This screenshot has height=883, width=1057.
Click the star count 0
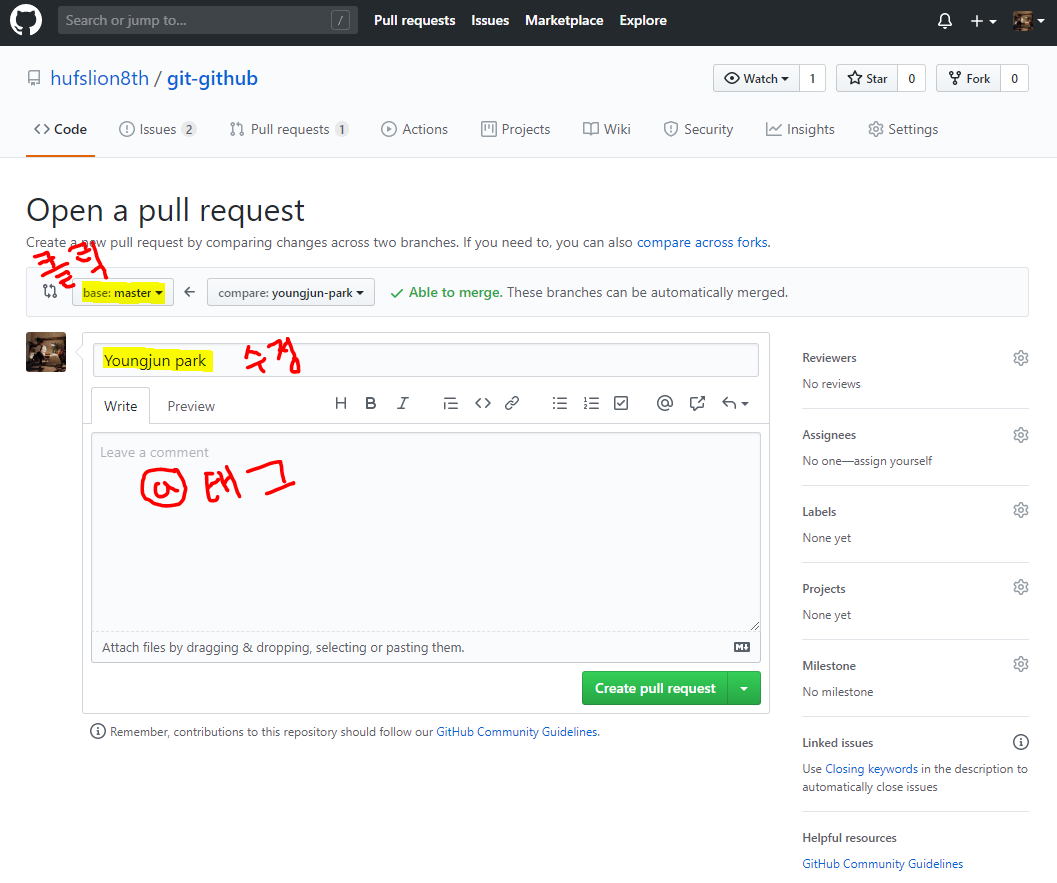point(911,78)
